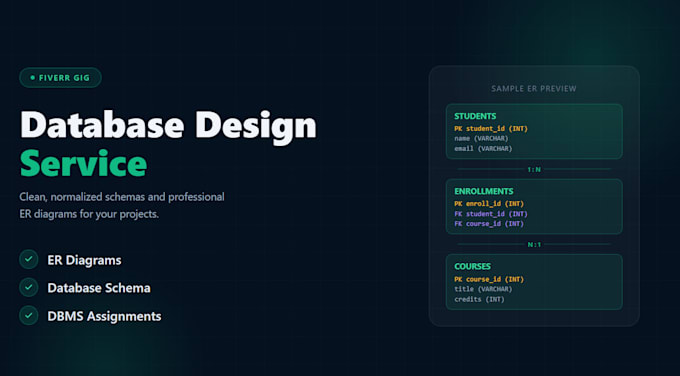Click the 'FK course_id (INT)' field
Image resolution: width=680 pixels, height=376 pixels.
pyautogui.click(x=489, y=224)
